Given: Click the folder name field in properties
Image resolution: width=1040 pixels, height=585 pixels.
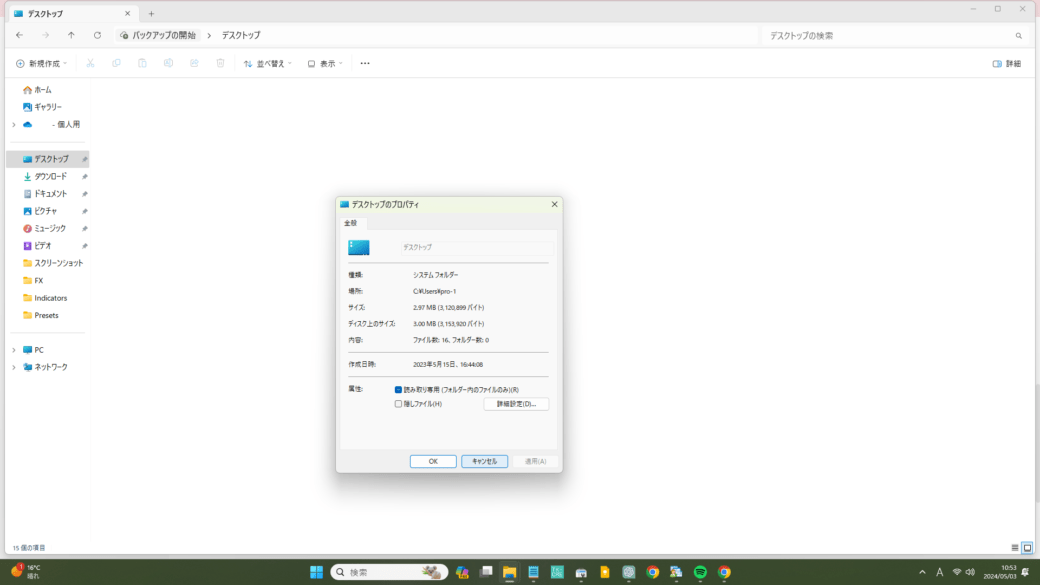Looking at the screenshot, I should click(477, 247).
